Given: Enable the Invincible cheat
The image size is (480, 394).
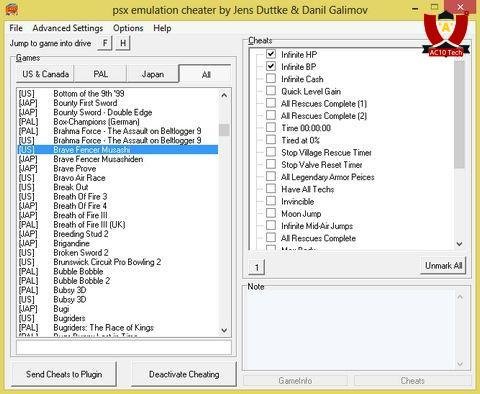Looking at the screenshot, I should point(271,201).
